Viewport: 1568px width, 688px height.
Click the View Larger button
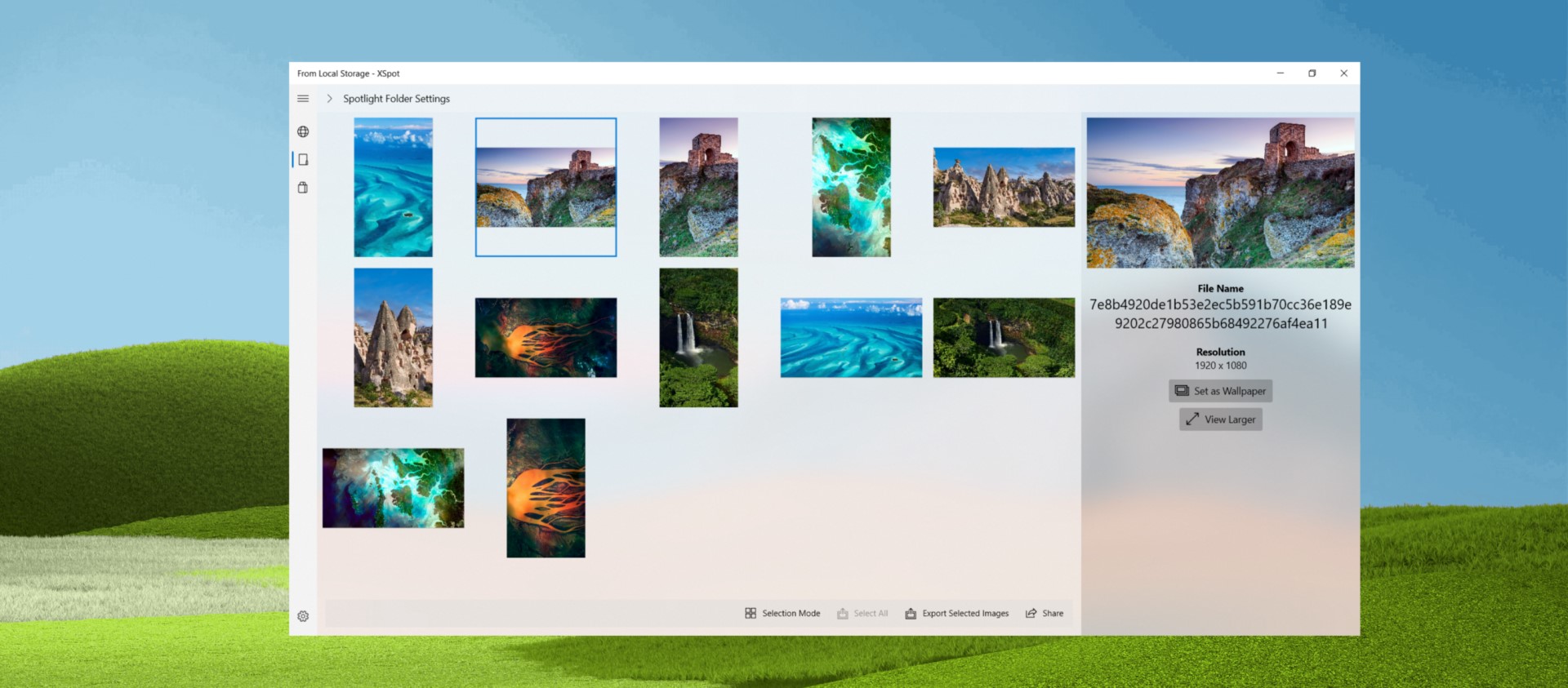[x=1220, y=419]
